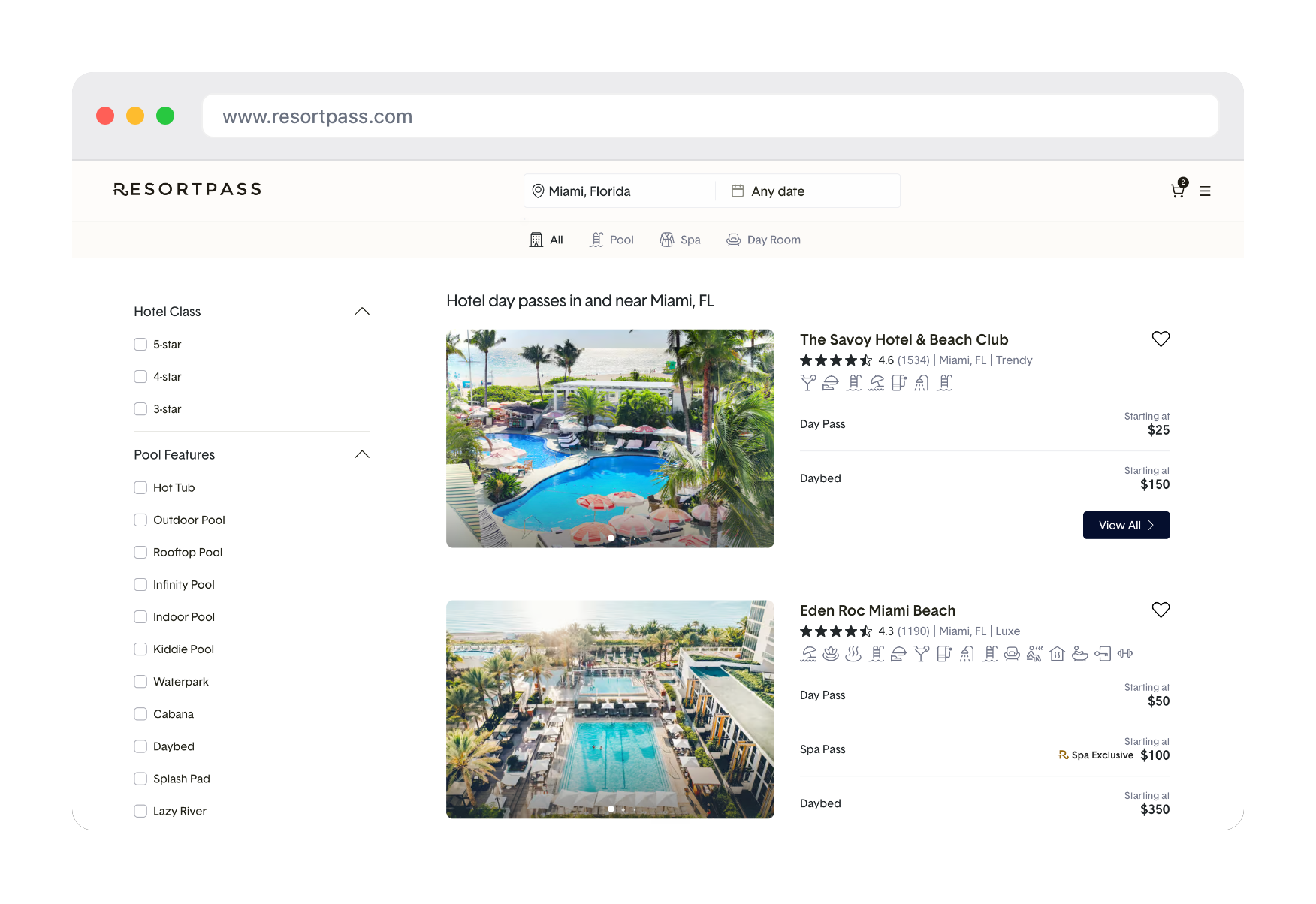This screenshot has height=904, width=1316.
Task: Check the 4-star hotel class box
Action: click(x=140, y=377)
